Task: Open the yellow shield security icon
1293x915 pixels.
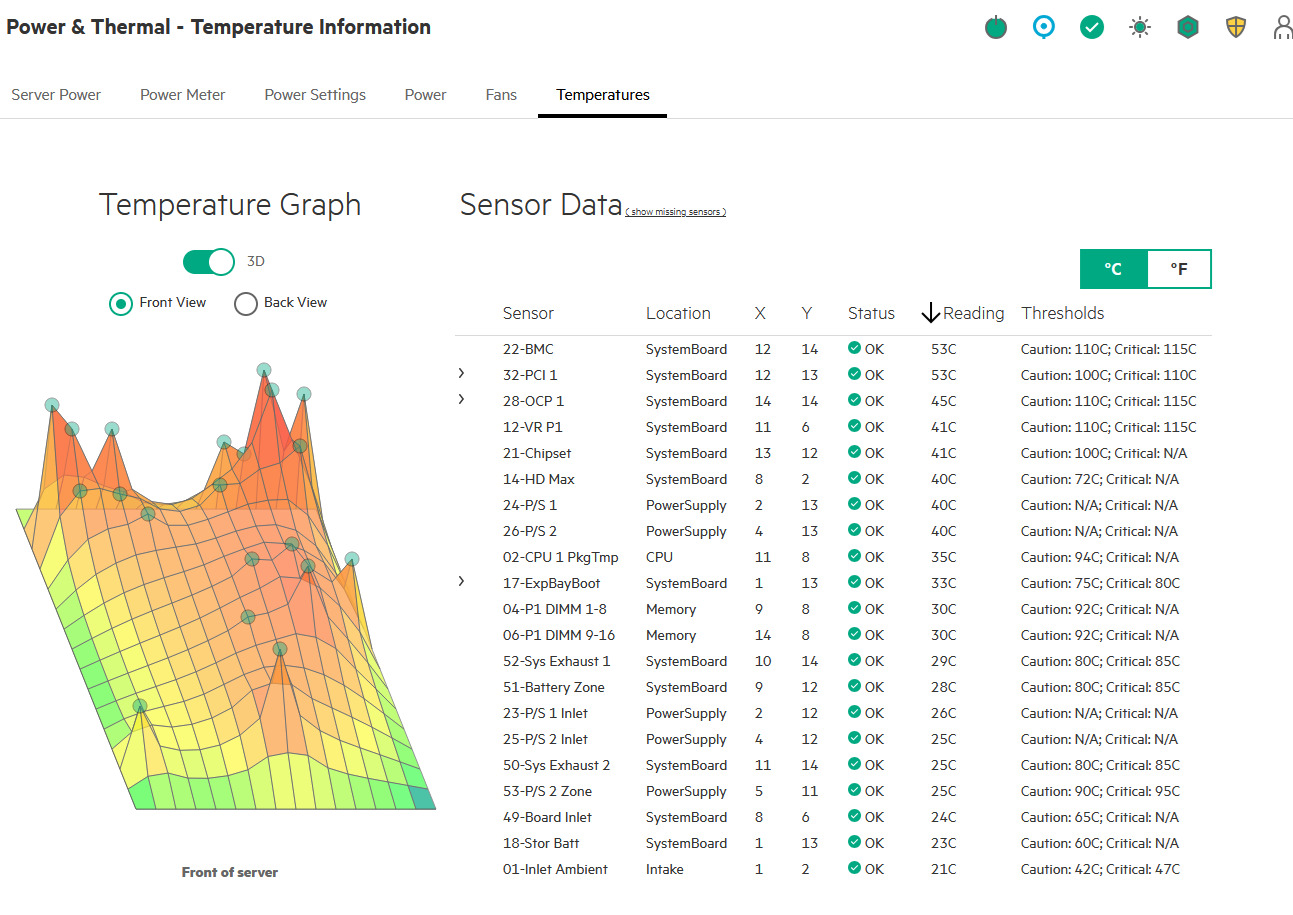Action: 1236,28
